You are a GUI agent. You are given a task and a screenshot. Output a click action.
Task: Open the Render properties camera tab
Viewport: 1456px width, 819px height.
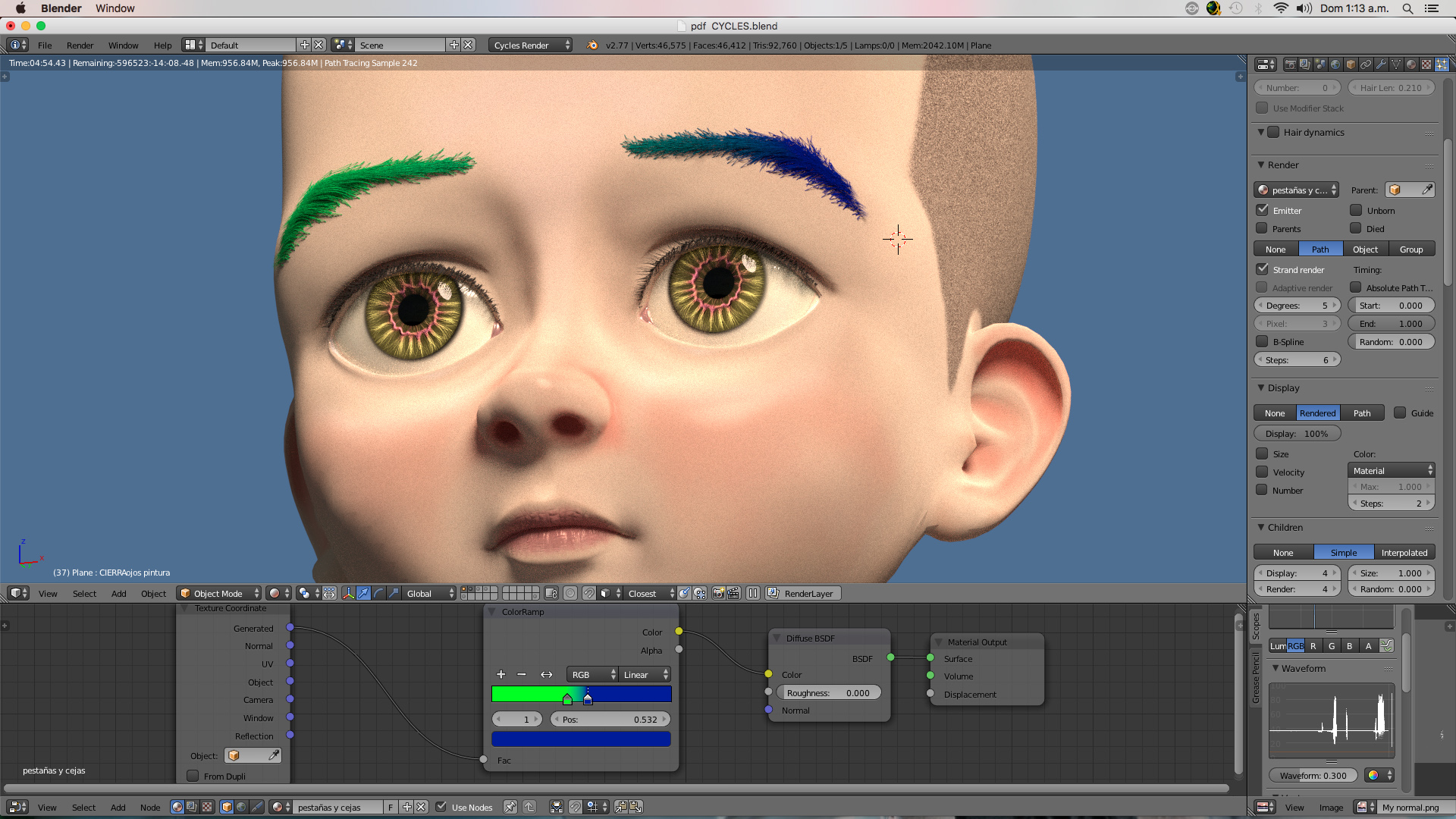click(1291, 64)
